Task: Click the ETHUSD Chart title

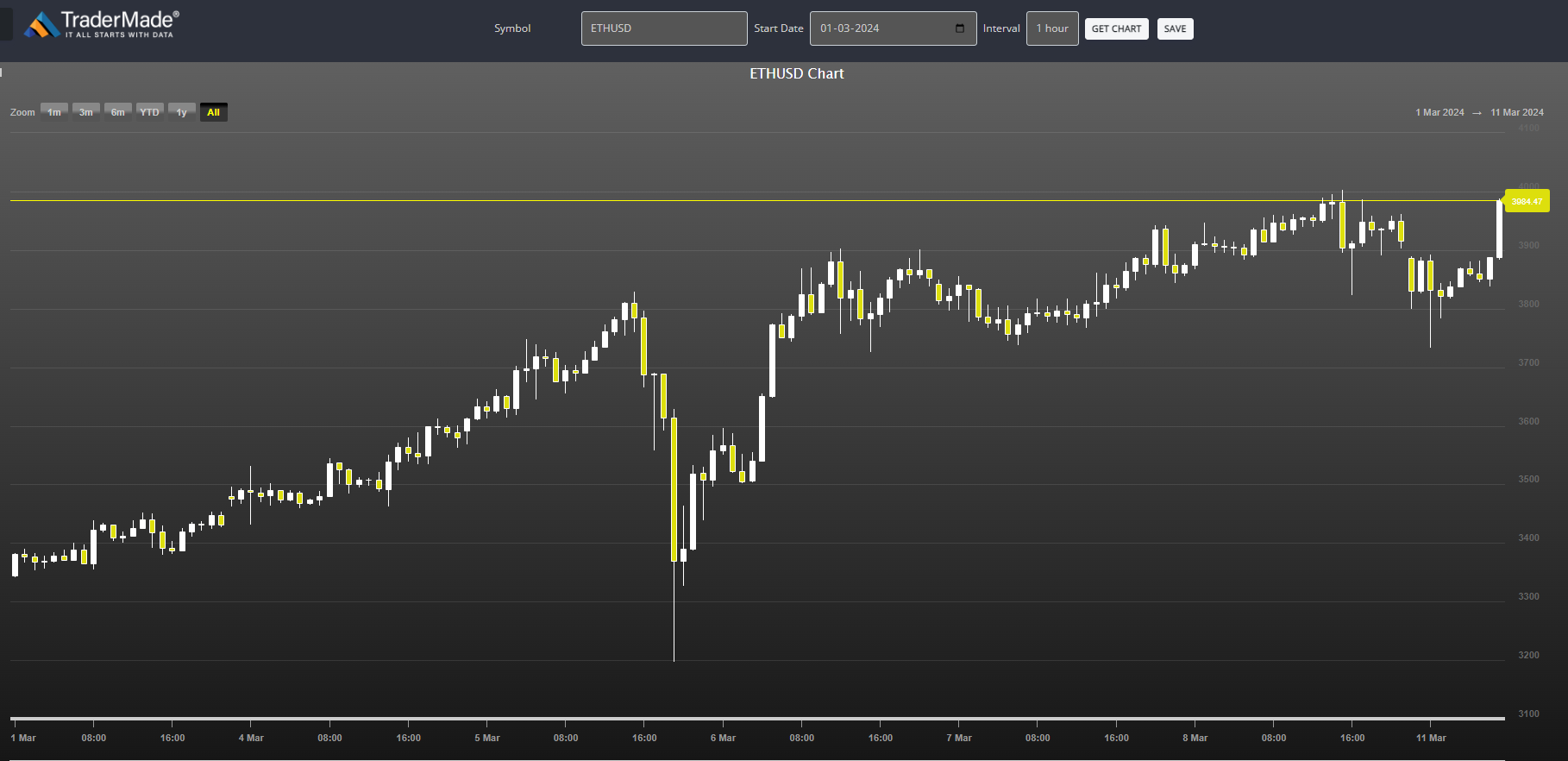Action: point(796,73)
